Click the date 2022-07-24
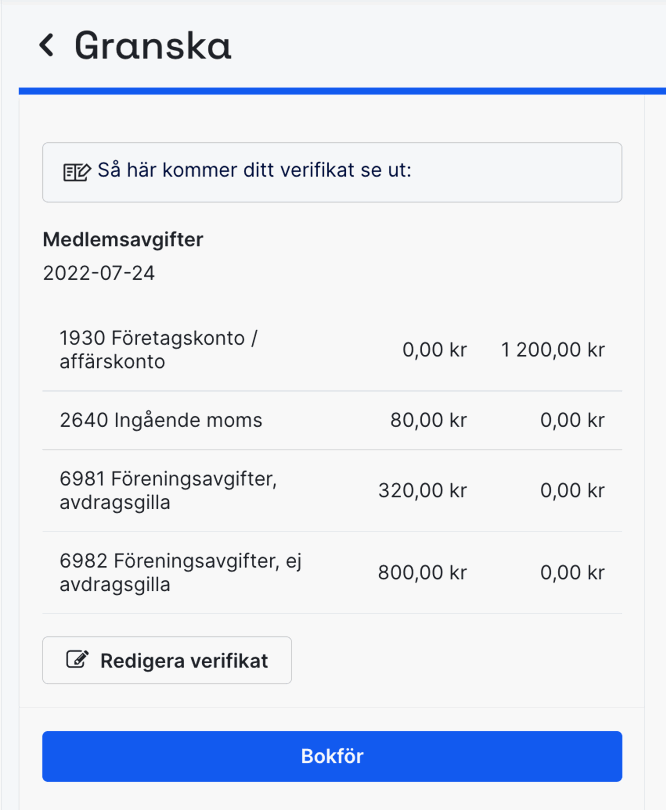666x810 pixels. pyautogui.click(x=98, y=272)
